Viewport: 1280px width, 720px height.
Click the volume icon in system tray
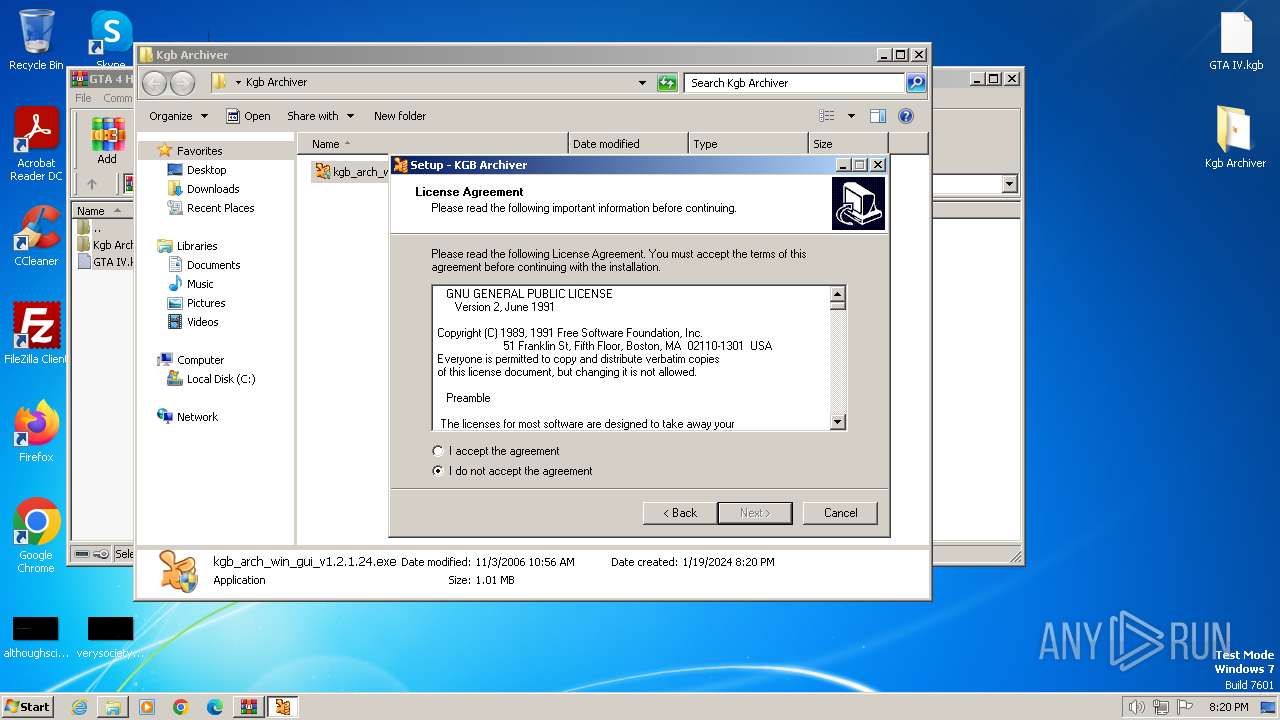point(1136,707)
